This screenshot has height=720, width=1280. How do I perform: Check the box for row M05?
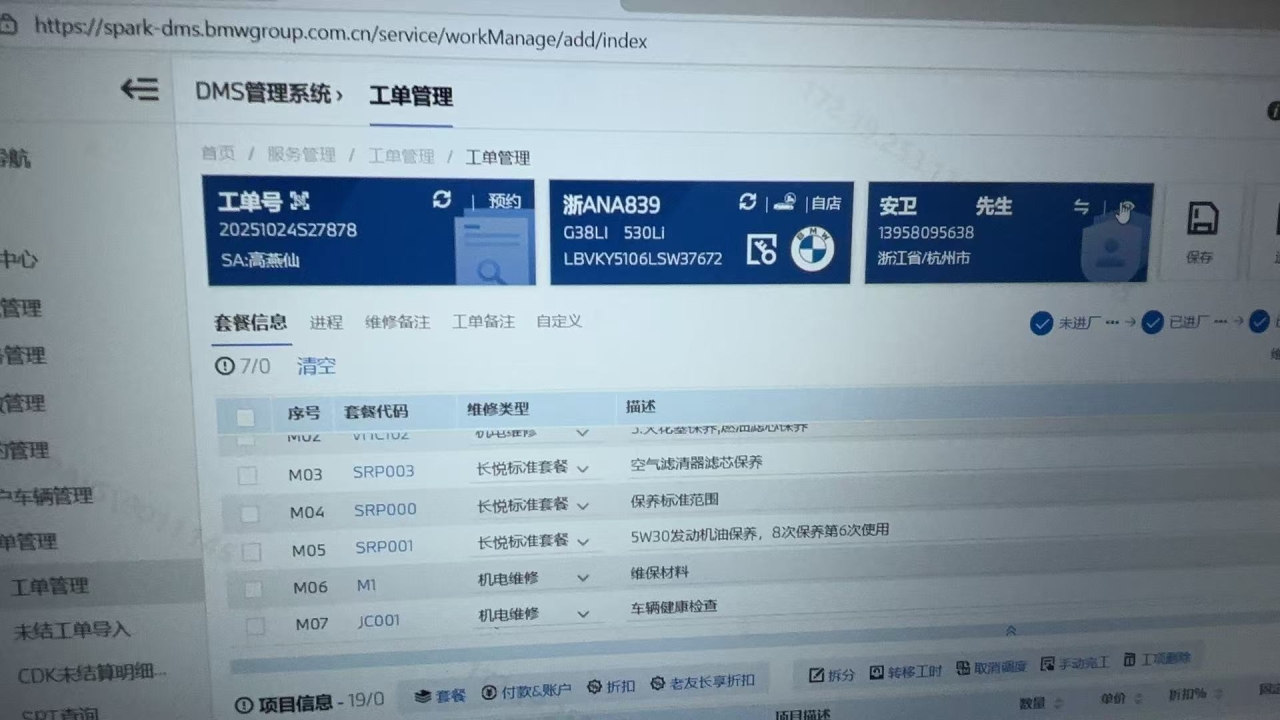tap(251, 552)
